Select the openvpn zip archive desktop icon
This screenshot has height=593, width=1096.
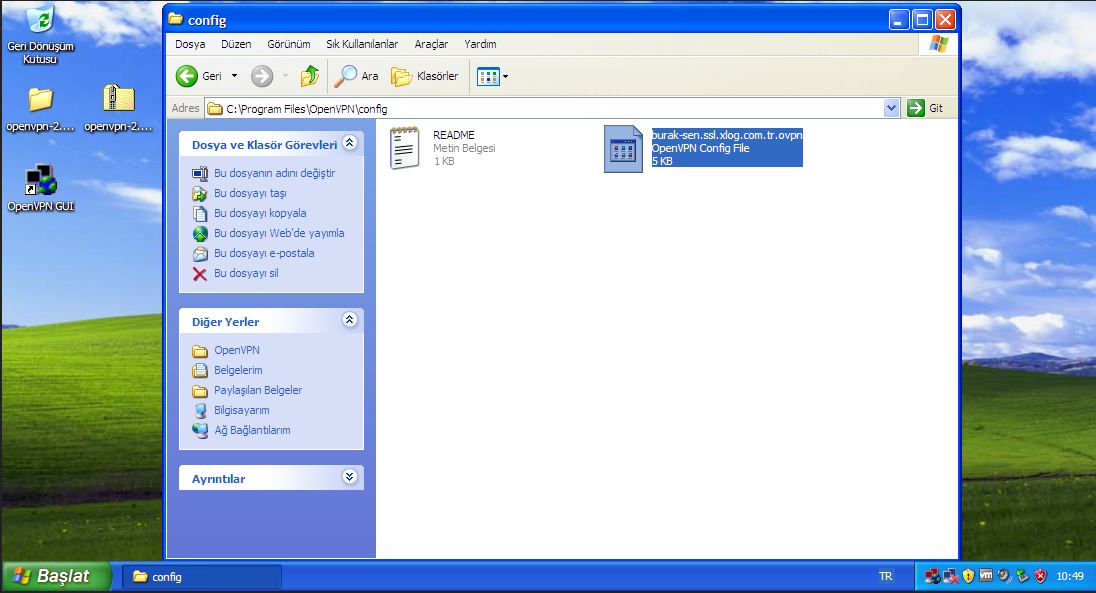click(x=118, y=108)
